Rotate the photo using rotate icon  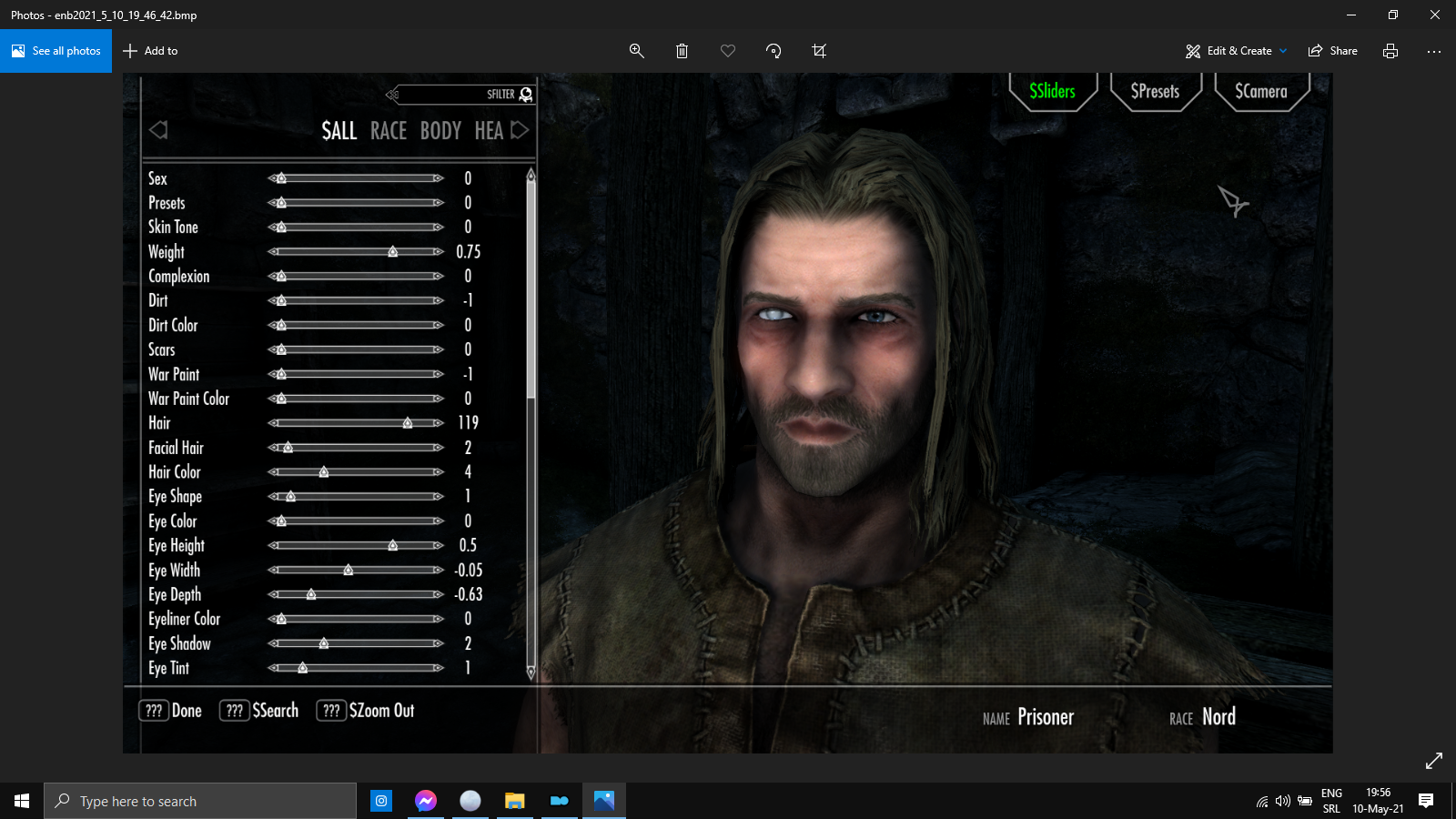coord(773,51)
